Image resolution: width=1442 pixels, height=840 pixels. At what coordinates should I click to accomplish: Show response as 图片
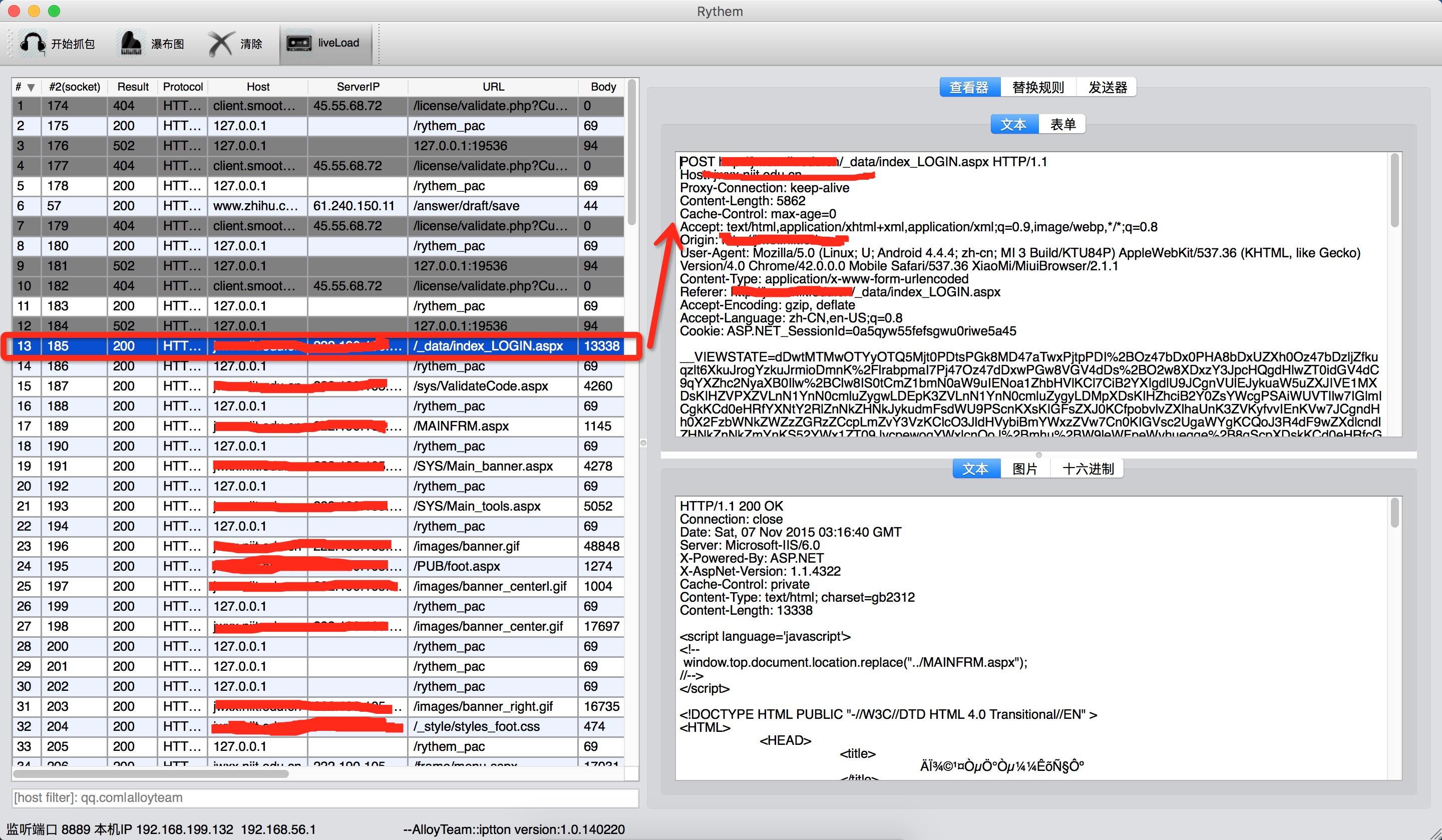tap(1024, 469)
